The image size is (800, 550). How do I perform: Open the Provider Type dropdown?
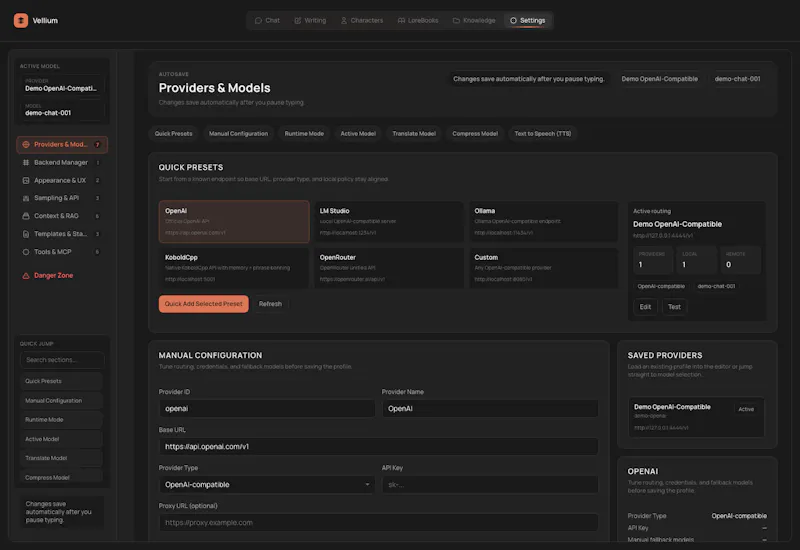[x=267, y=485]
